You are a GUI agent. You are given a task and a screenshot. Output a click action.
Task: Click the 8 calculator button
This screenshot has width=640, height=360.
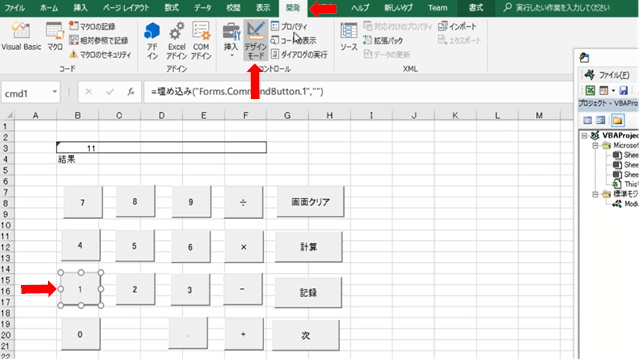[x=135, y=201]
